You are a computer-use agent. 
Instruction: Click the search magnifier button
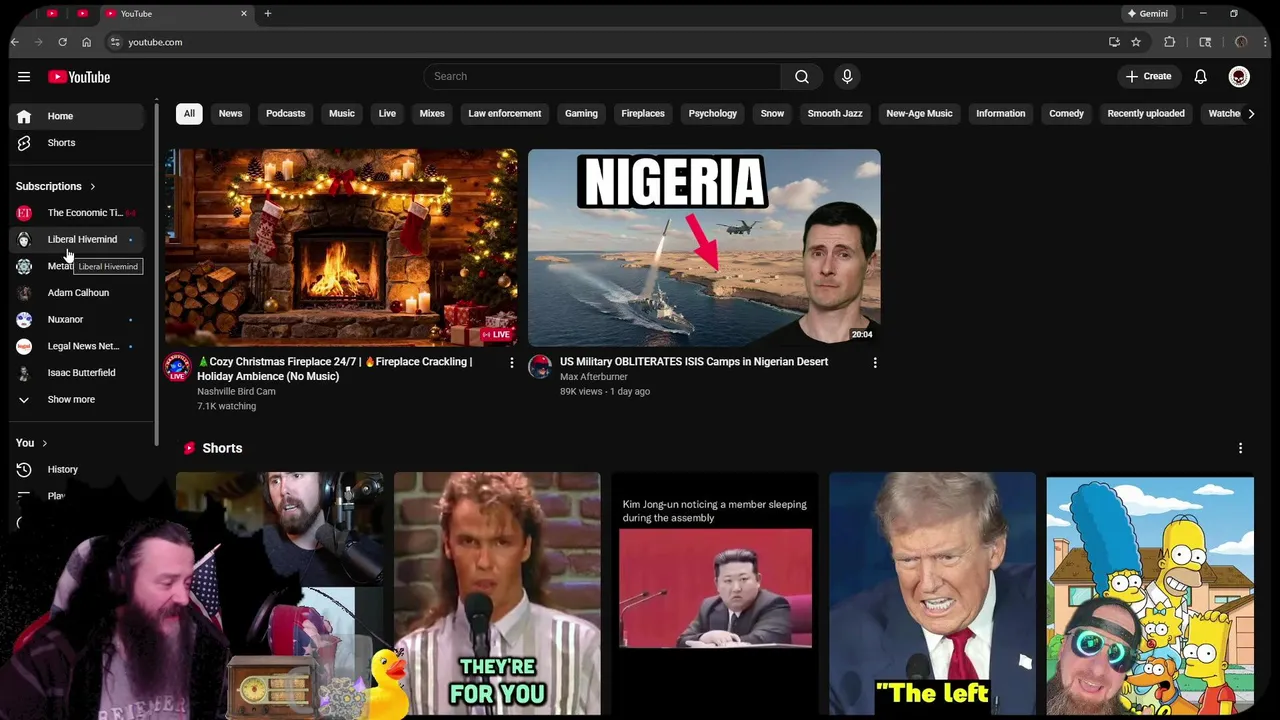(x=802, y=77)
